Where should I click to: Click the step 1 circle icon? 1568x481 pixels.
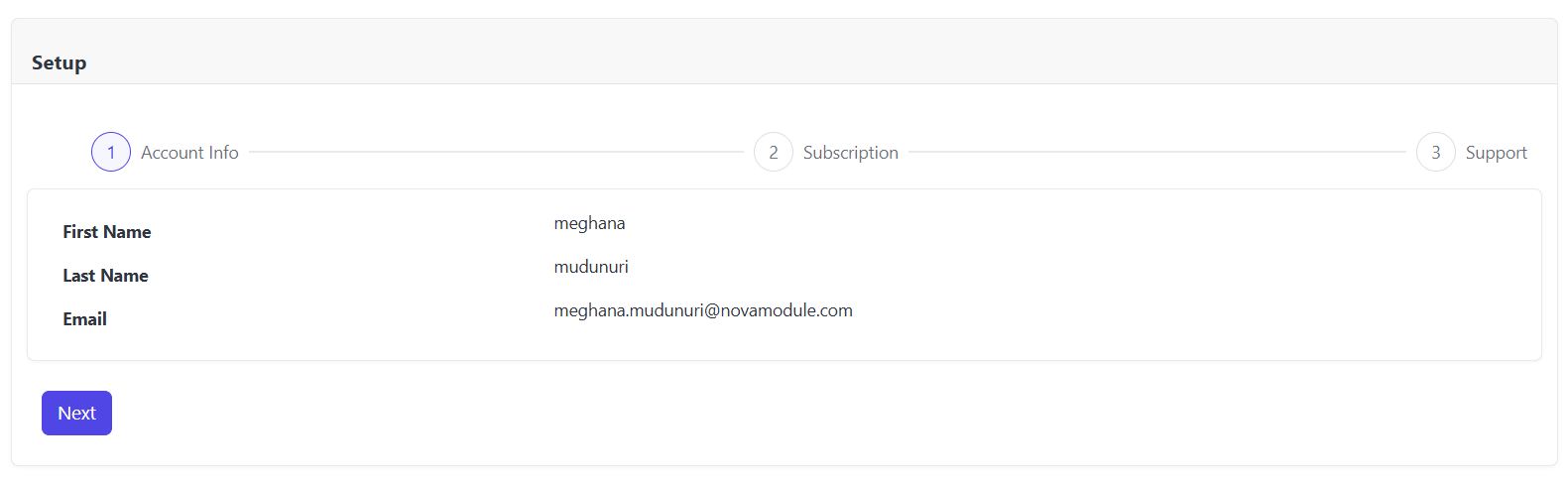click(x=111, y=152)
